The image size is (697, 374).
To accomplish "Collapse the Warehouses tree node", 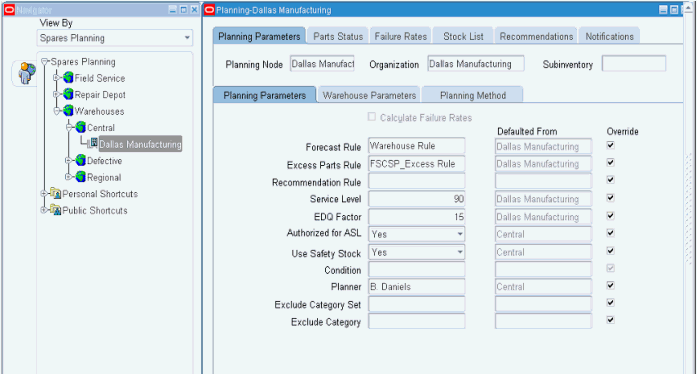I will 56,111.
